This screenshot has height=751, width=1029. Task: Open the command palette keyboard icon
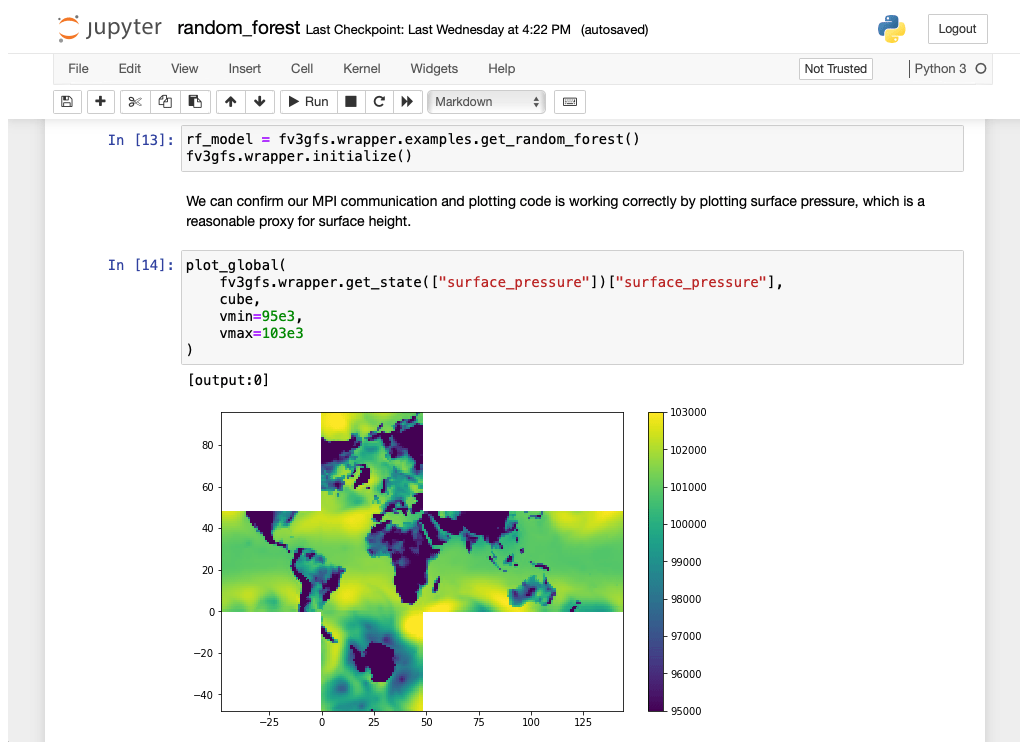(570, 101)
